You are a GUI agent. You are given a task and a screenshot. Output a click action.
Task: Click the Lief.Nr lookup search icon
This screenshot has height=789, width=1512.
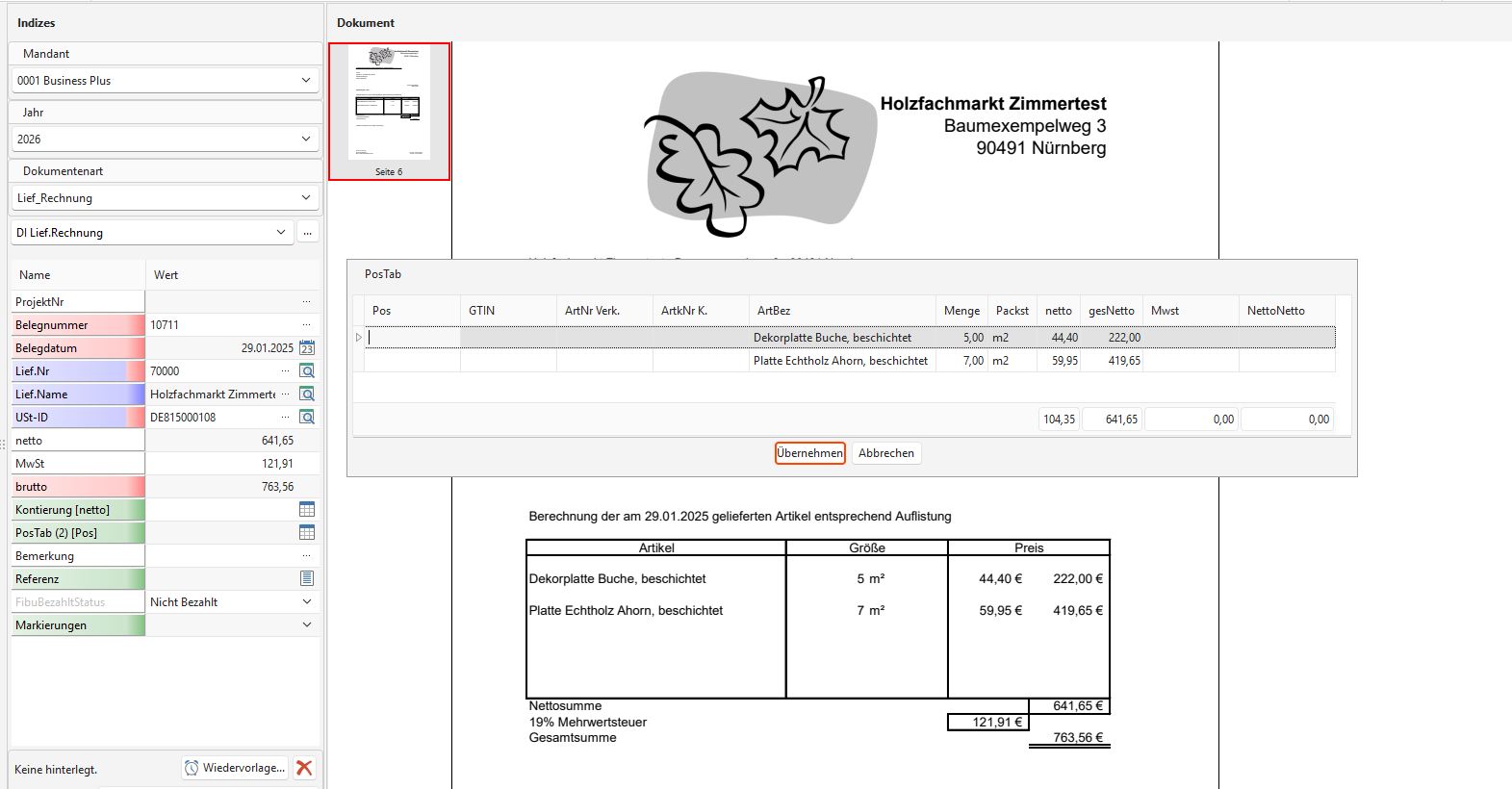tap(307, 370)
